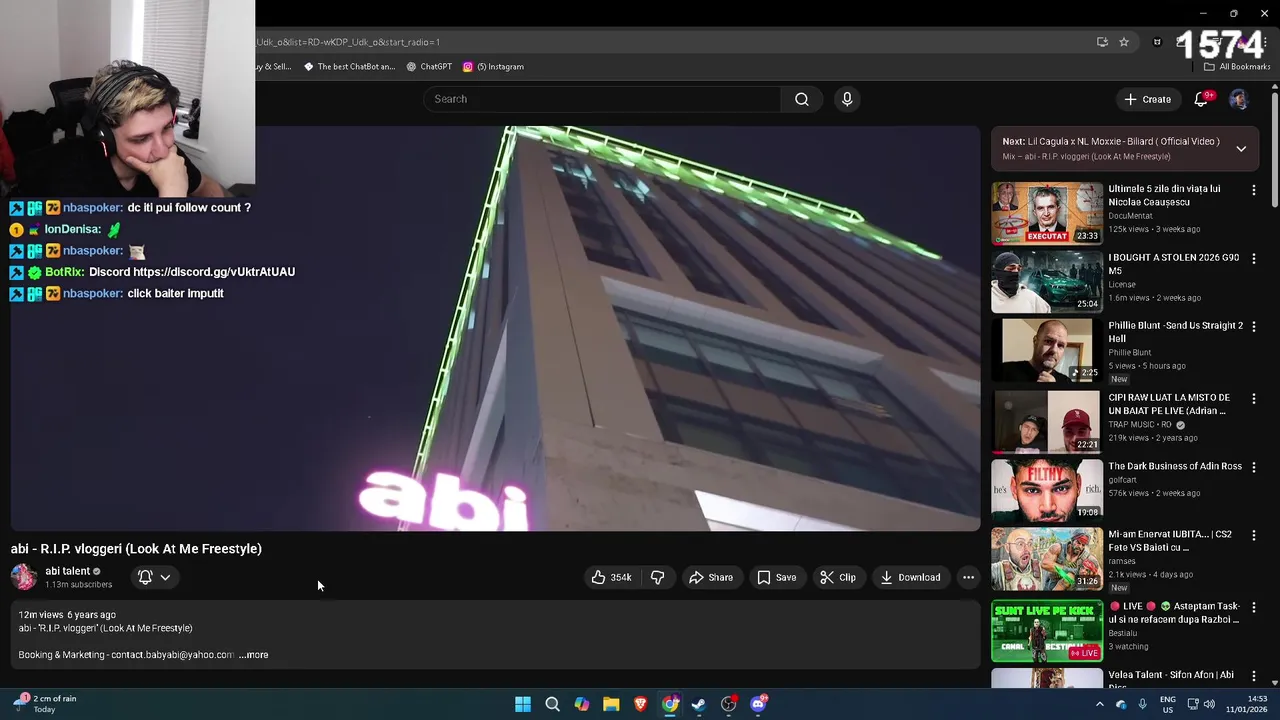Dislike the abi video
The image size is (1280, 720).
pos(657,577)
